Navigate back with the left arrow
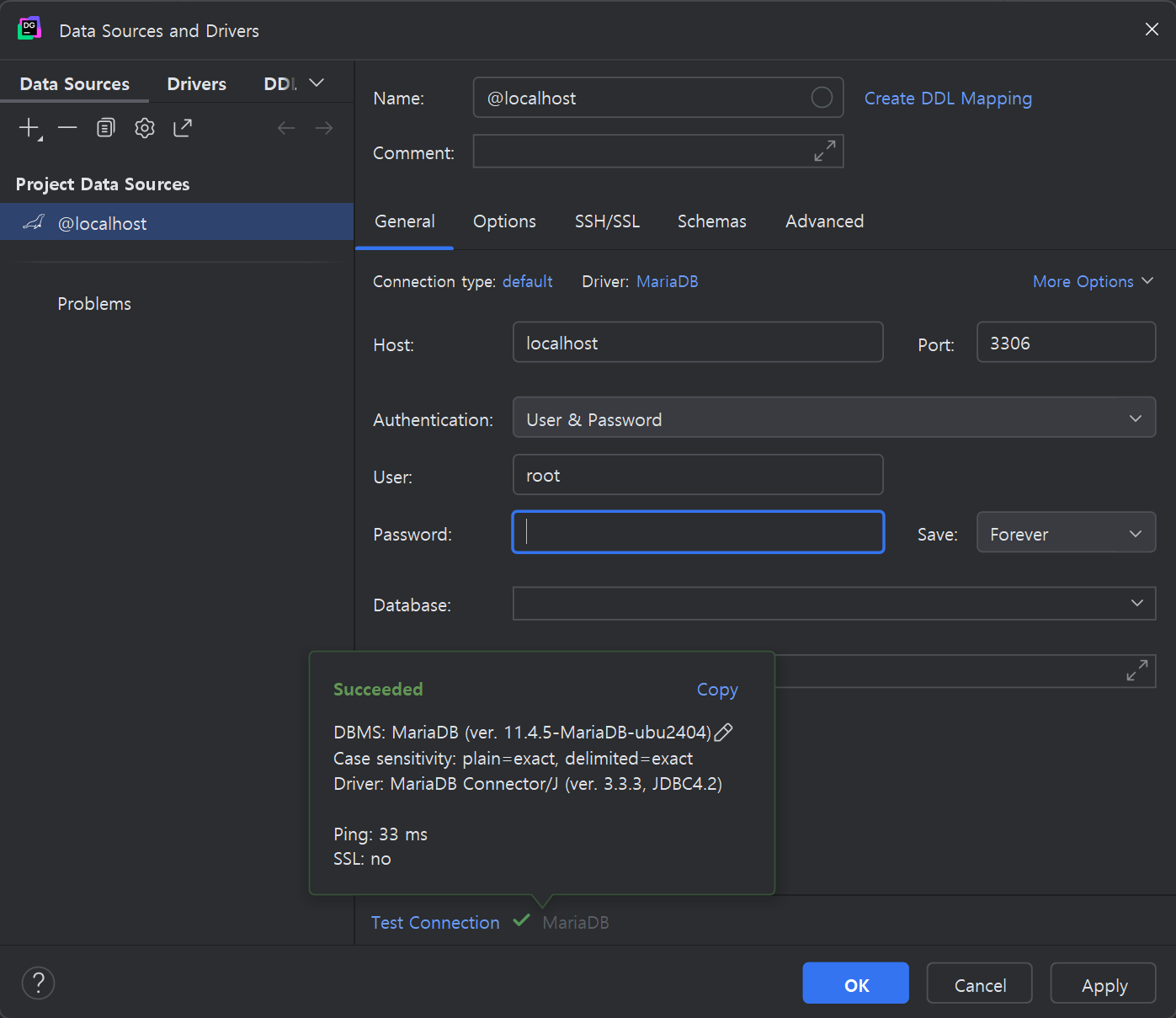This screenshot has height=1018, width=1176. (286, 128)
